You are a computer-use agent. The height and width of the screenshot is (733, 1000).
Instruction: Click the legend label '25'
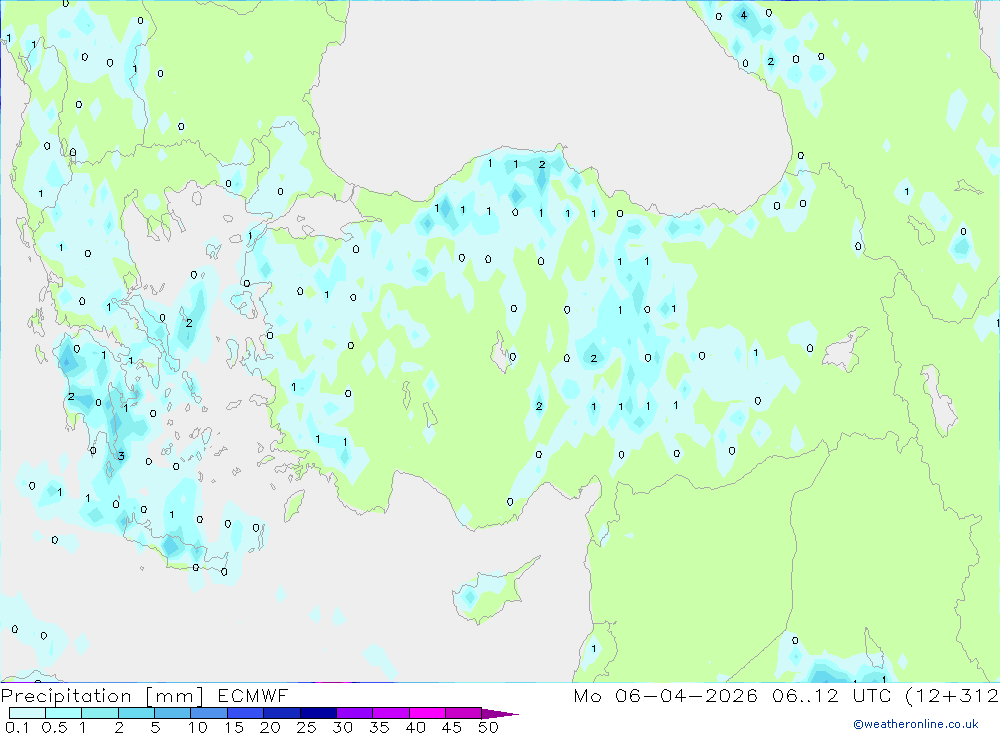307,727
